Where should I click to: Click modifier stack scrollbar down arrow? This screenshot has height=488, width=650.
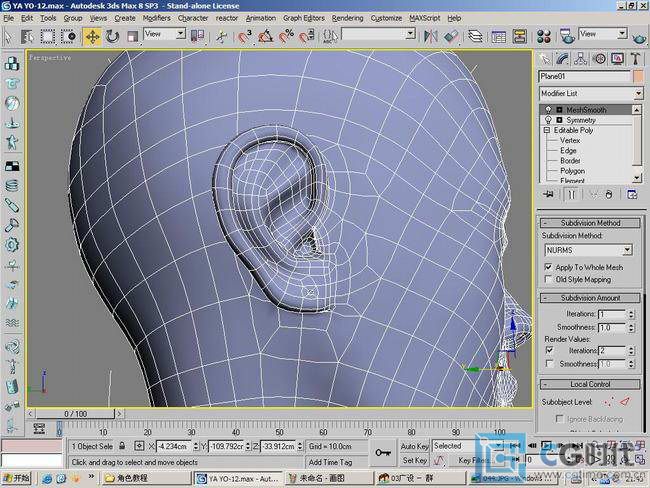point(637,178)
